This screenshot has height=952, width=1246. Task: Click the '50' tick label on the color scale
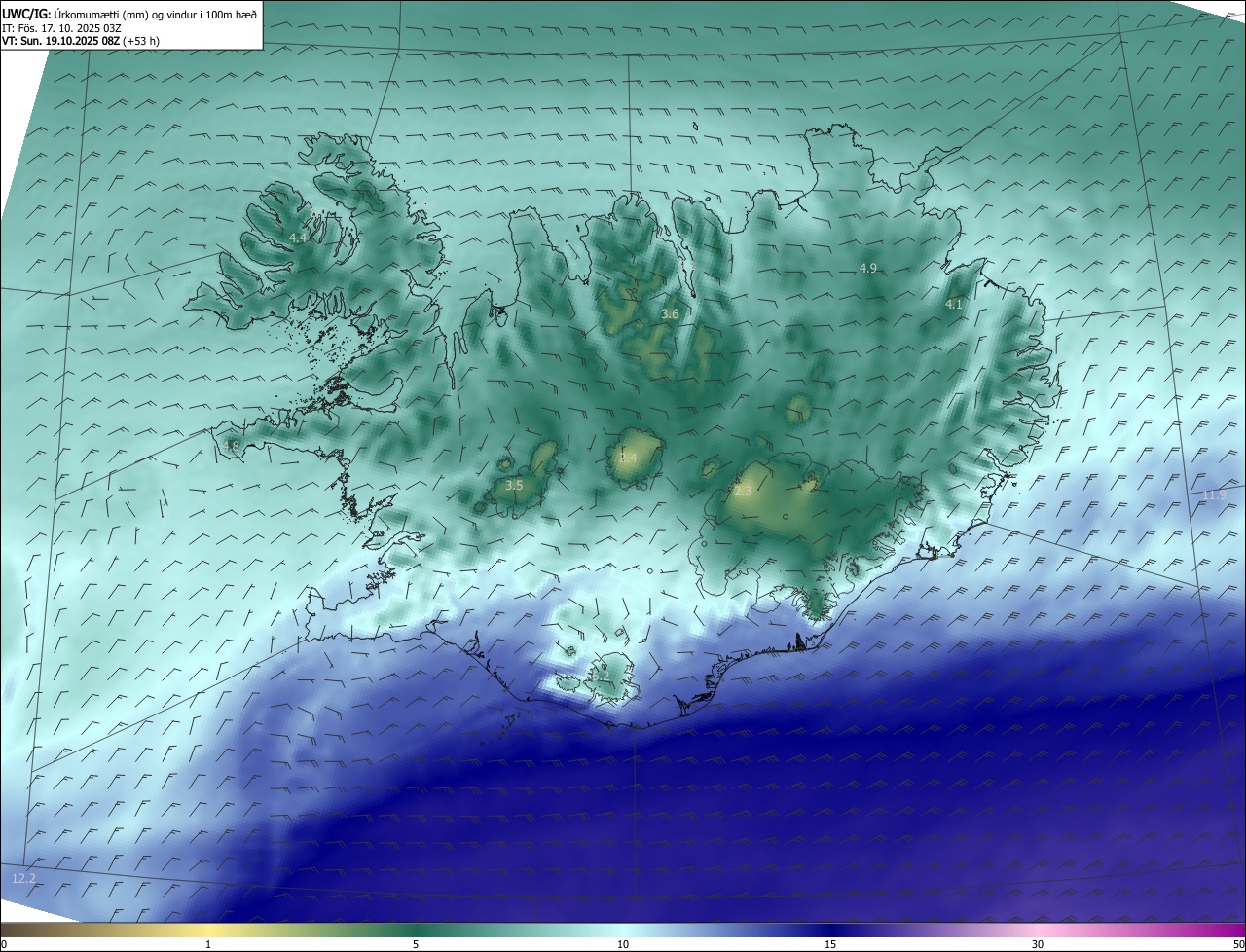point(1238,944)
